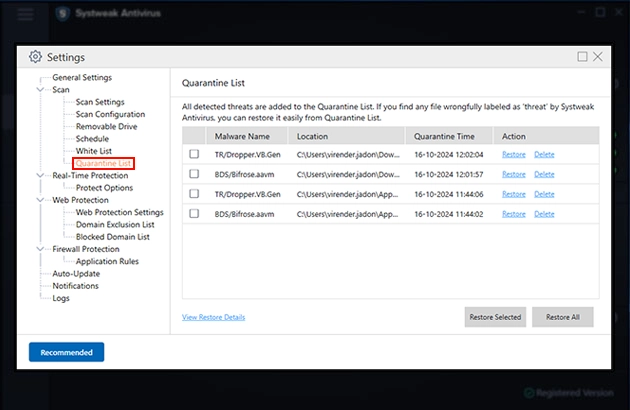
Task: Collapse the Real-Time Protection chevron
Action: pyautogui.click(x=39, y=175)
